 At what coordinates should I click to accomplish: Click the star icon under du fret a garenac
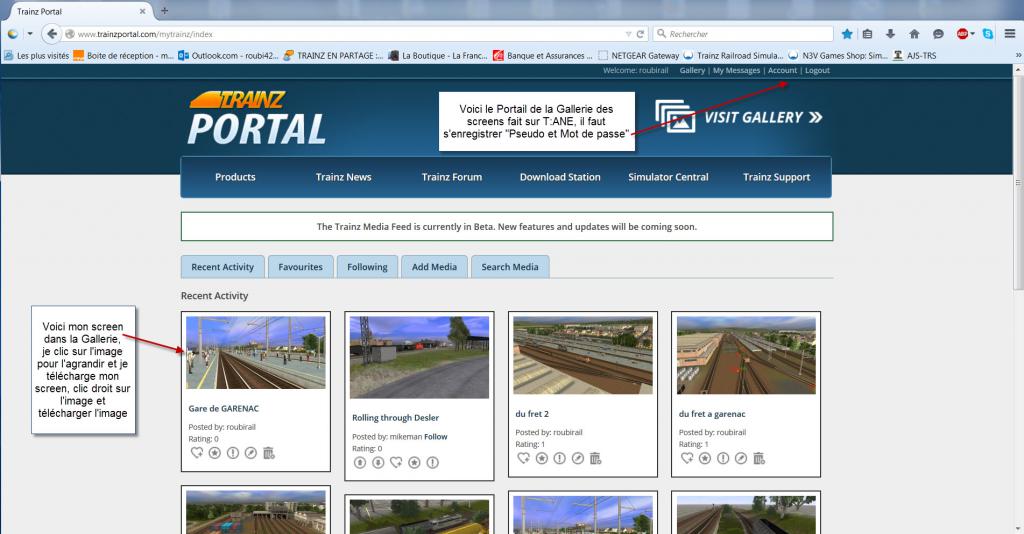[x=705, y=458]
